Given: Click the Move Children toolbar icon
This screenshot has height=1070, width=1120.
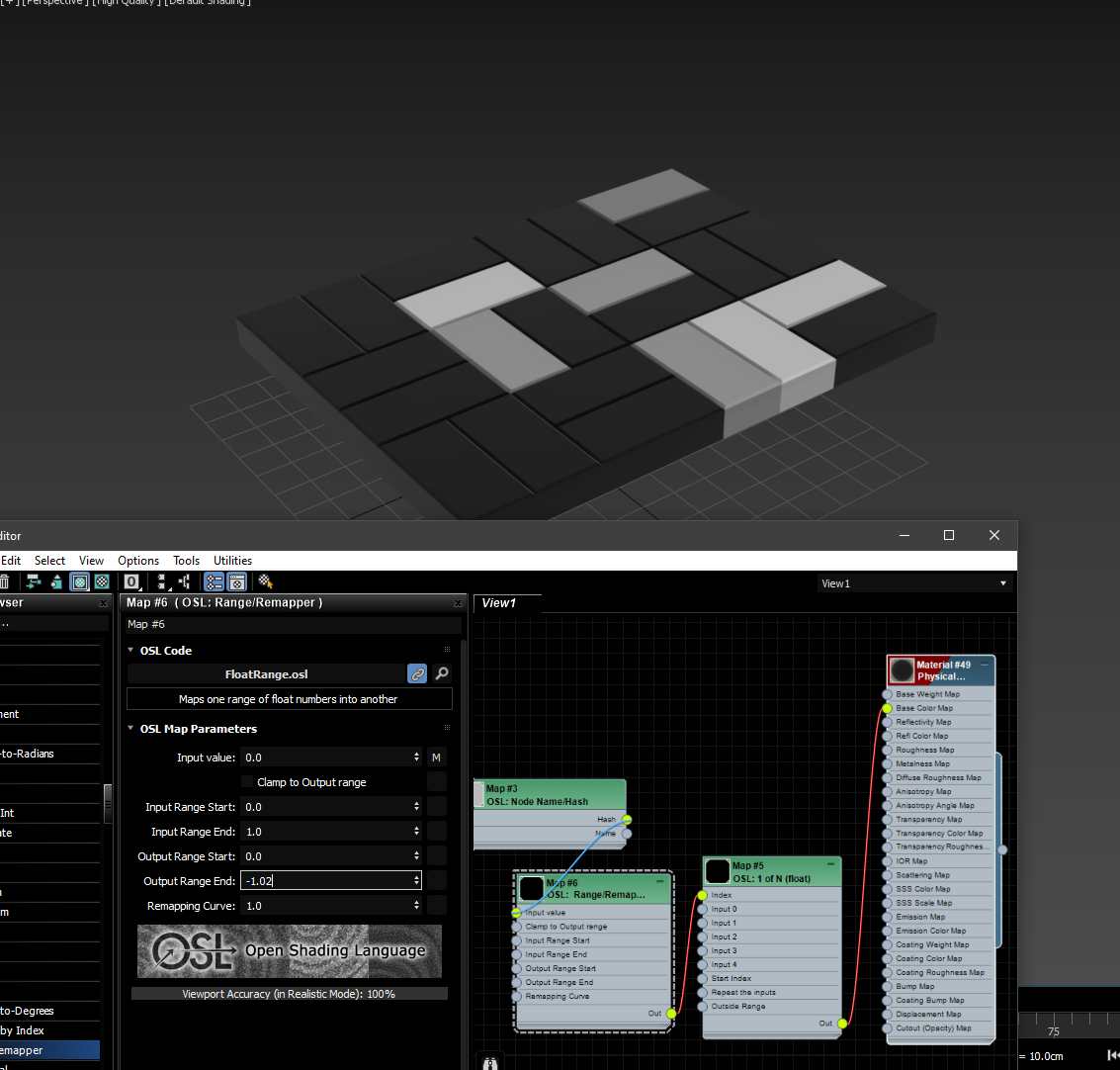Looking at the screenshot, I should click(x=31, y=581).
